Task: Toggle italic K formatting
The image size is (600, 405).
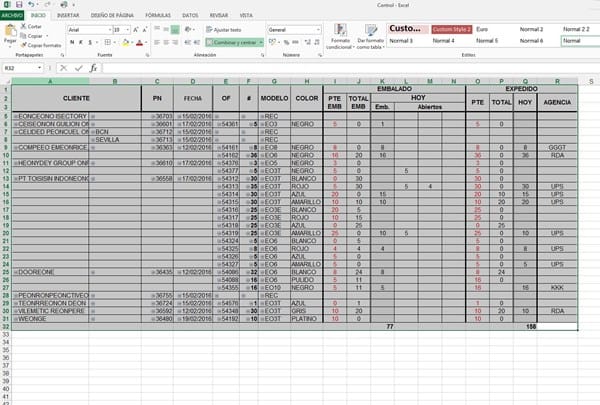Action: (x=81, y=42)
